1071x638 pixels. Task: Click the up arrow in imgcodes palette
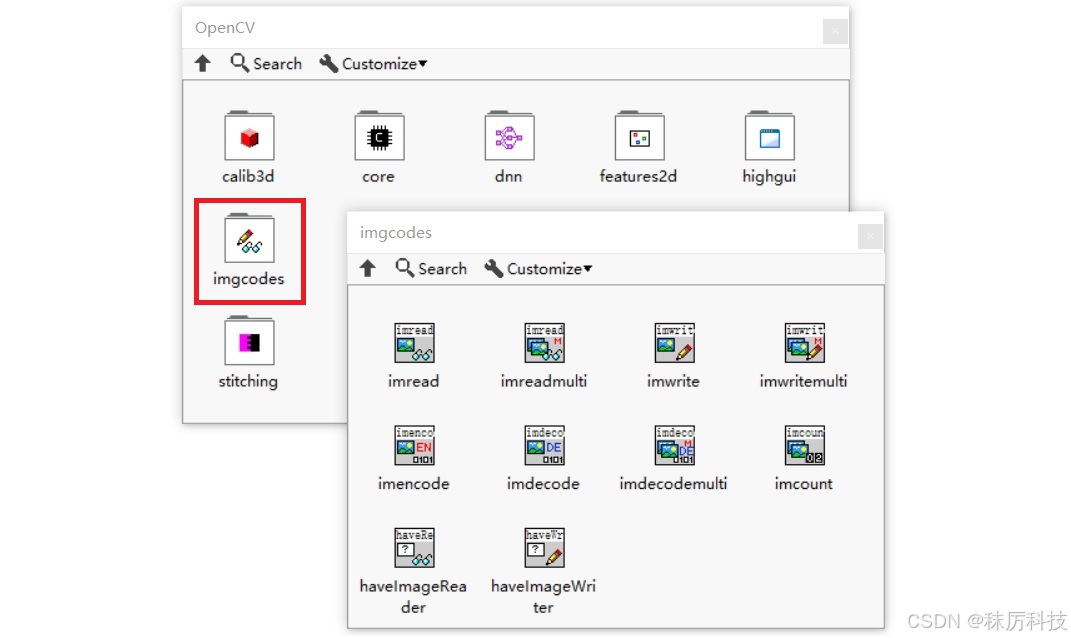pos(367,268)
